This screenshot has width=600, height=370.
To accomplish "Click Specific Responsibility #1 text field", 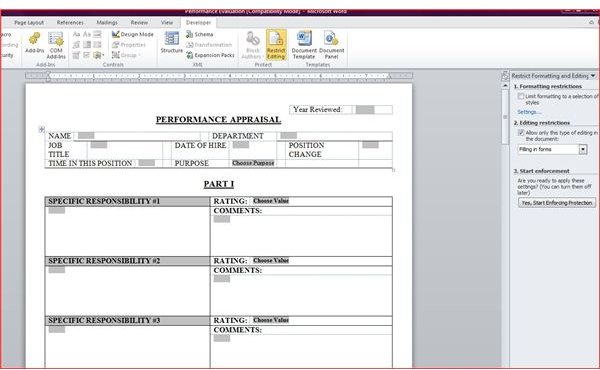I will (x=57, y=210).
